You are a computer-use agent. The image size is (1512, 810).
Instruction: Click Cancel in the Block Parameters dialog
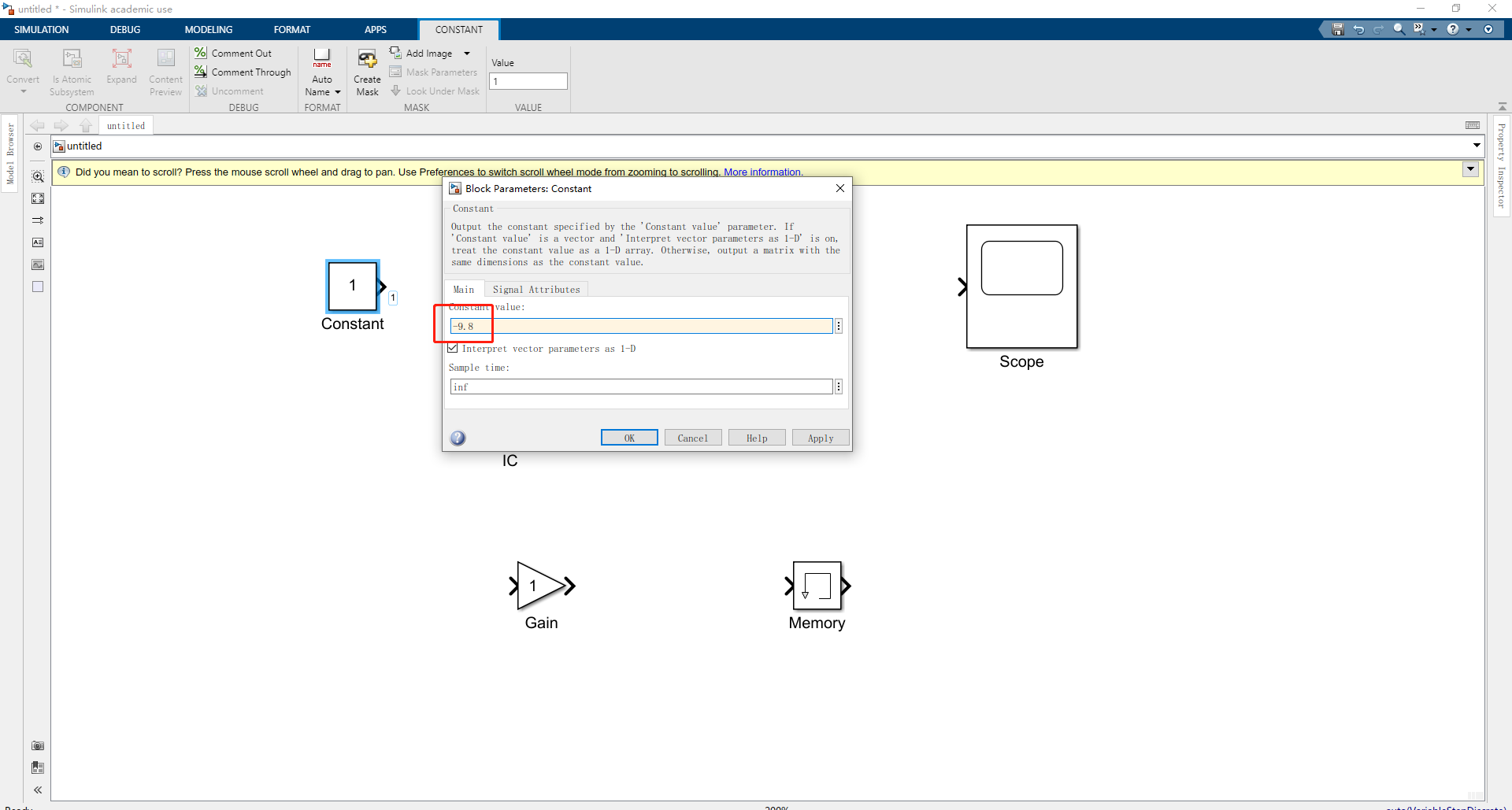[x=693, y=438]
